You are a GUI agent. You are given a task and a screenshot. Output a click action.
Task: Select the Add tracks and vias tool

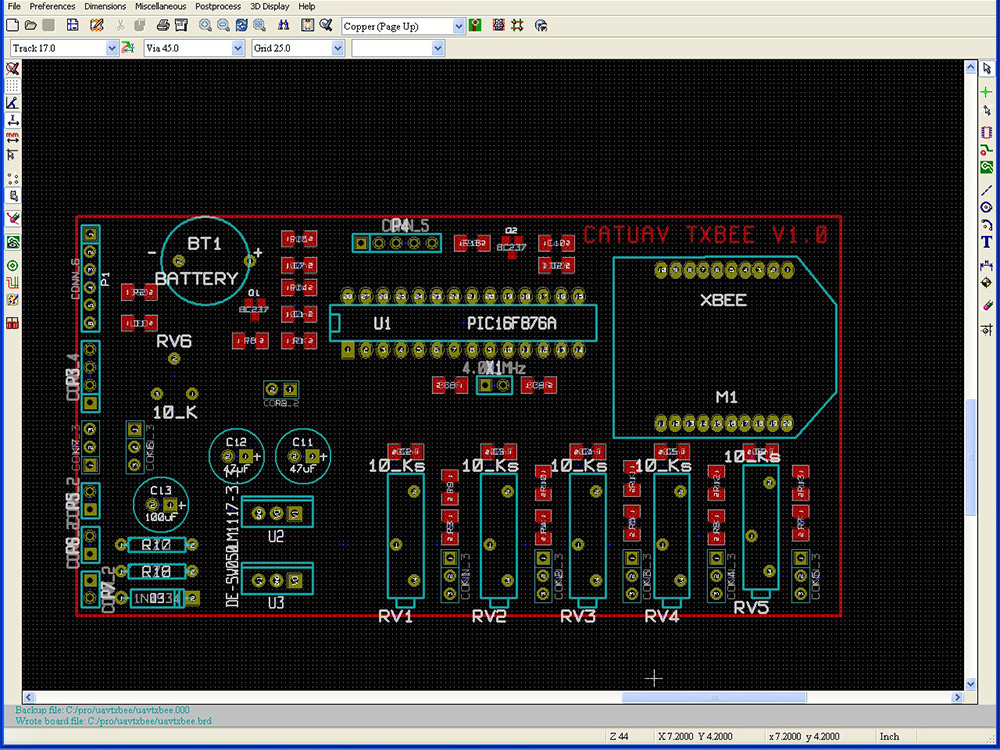point(987,150)
